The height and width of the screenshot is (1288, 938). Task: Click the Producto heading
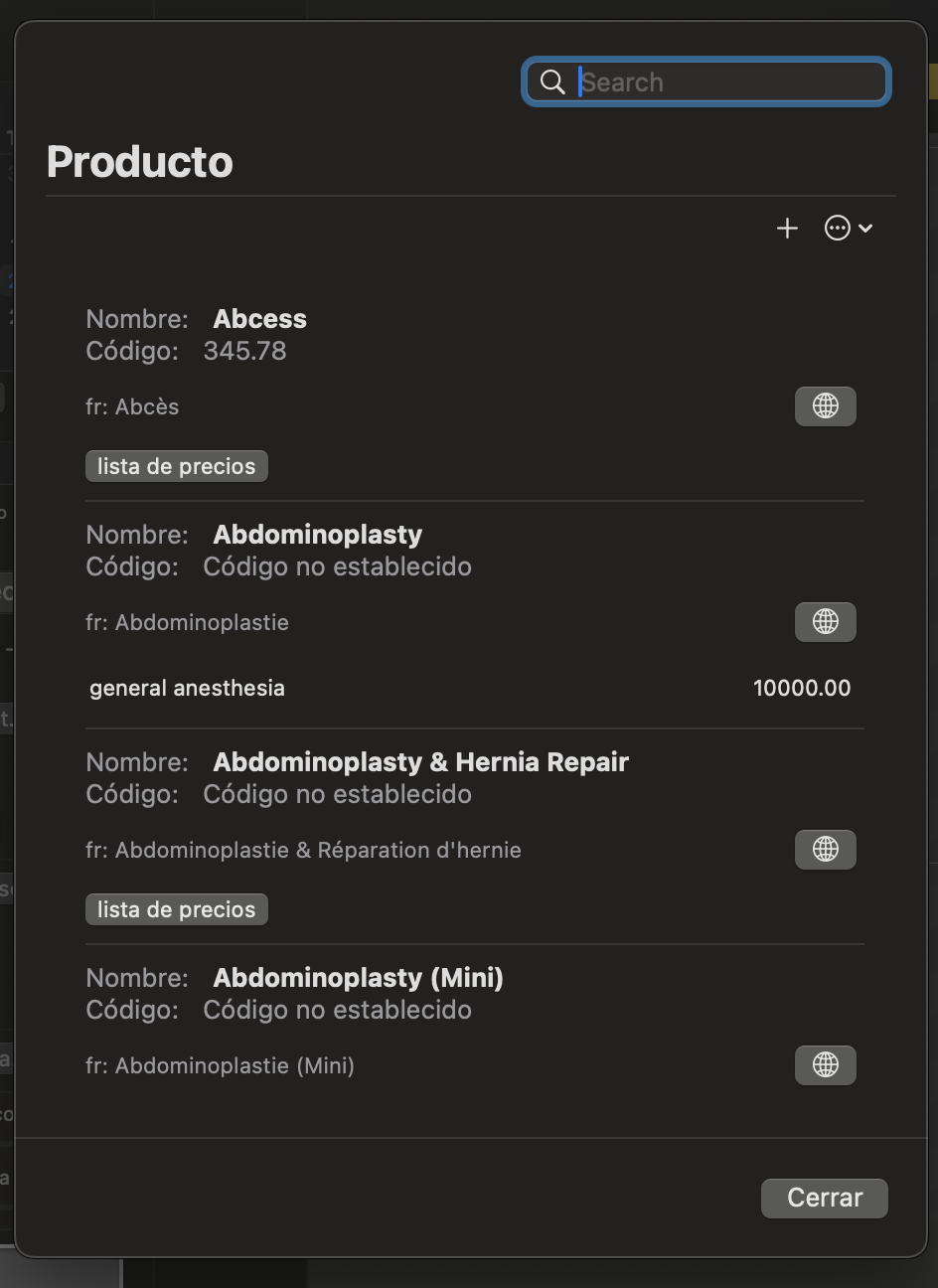point(140,162)
